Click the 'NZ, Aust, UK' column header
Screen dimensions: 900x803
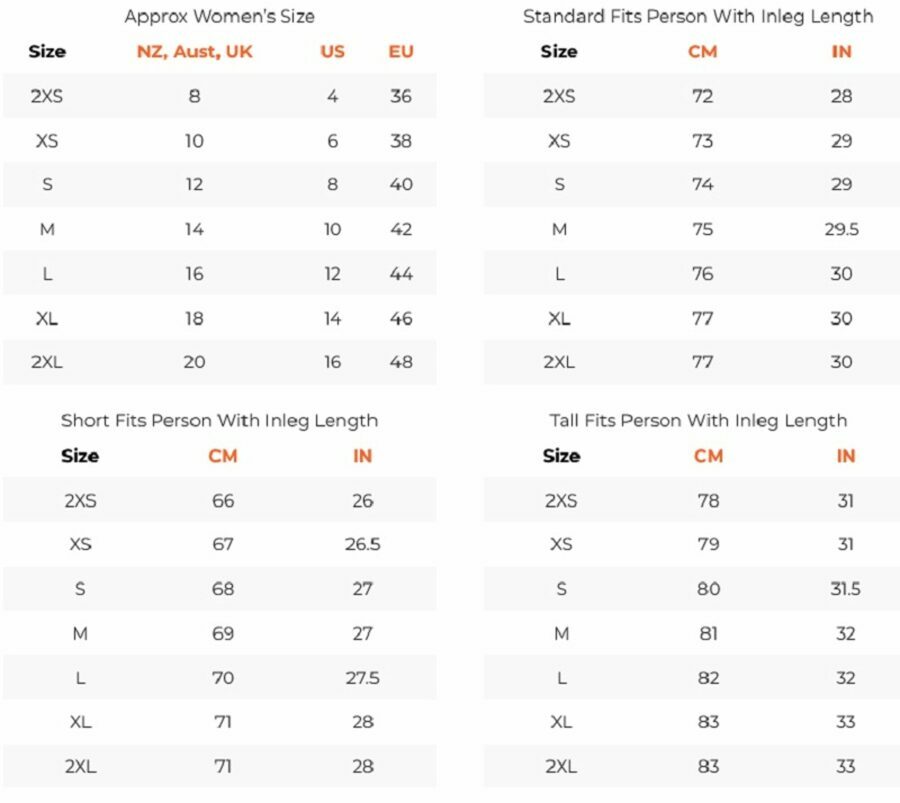tap(195, 52)
